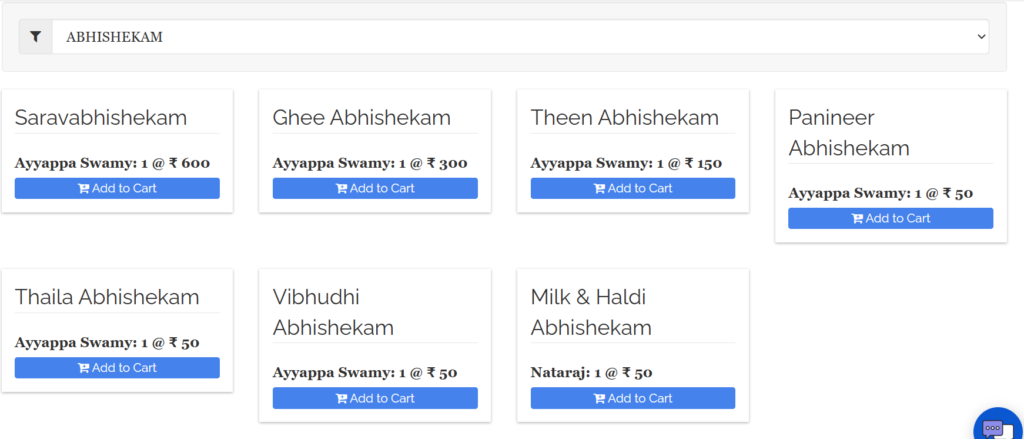Click the Milk & Haldi Abhishekam title
The width and height of the screenshot is (1024, 439).
coord(591,312)
